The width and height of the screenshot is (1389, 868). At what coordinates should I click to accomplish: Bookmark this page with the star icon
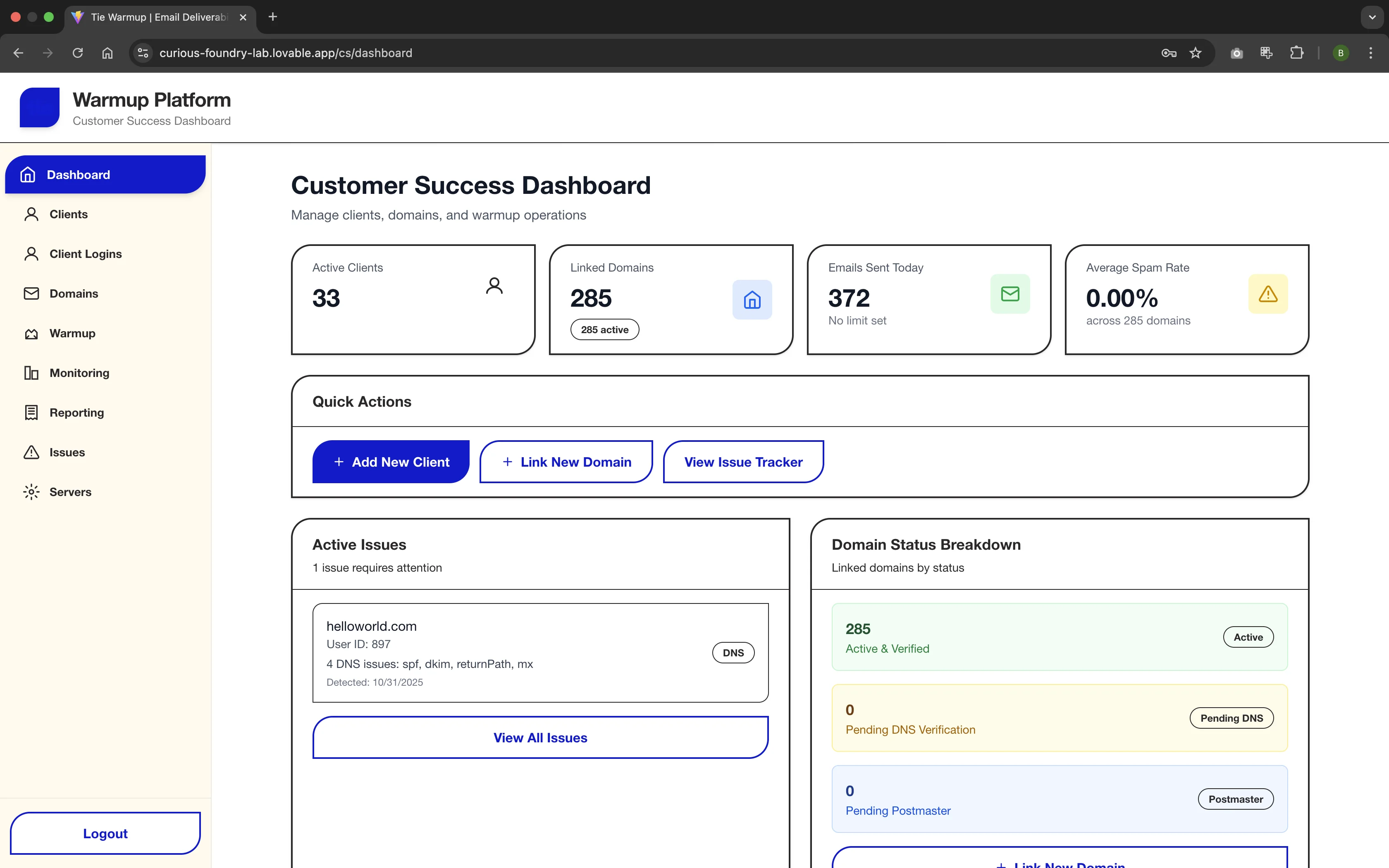click(1196, 53)
